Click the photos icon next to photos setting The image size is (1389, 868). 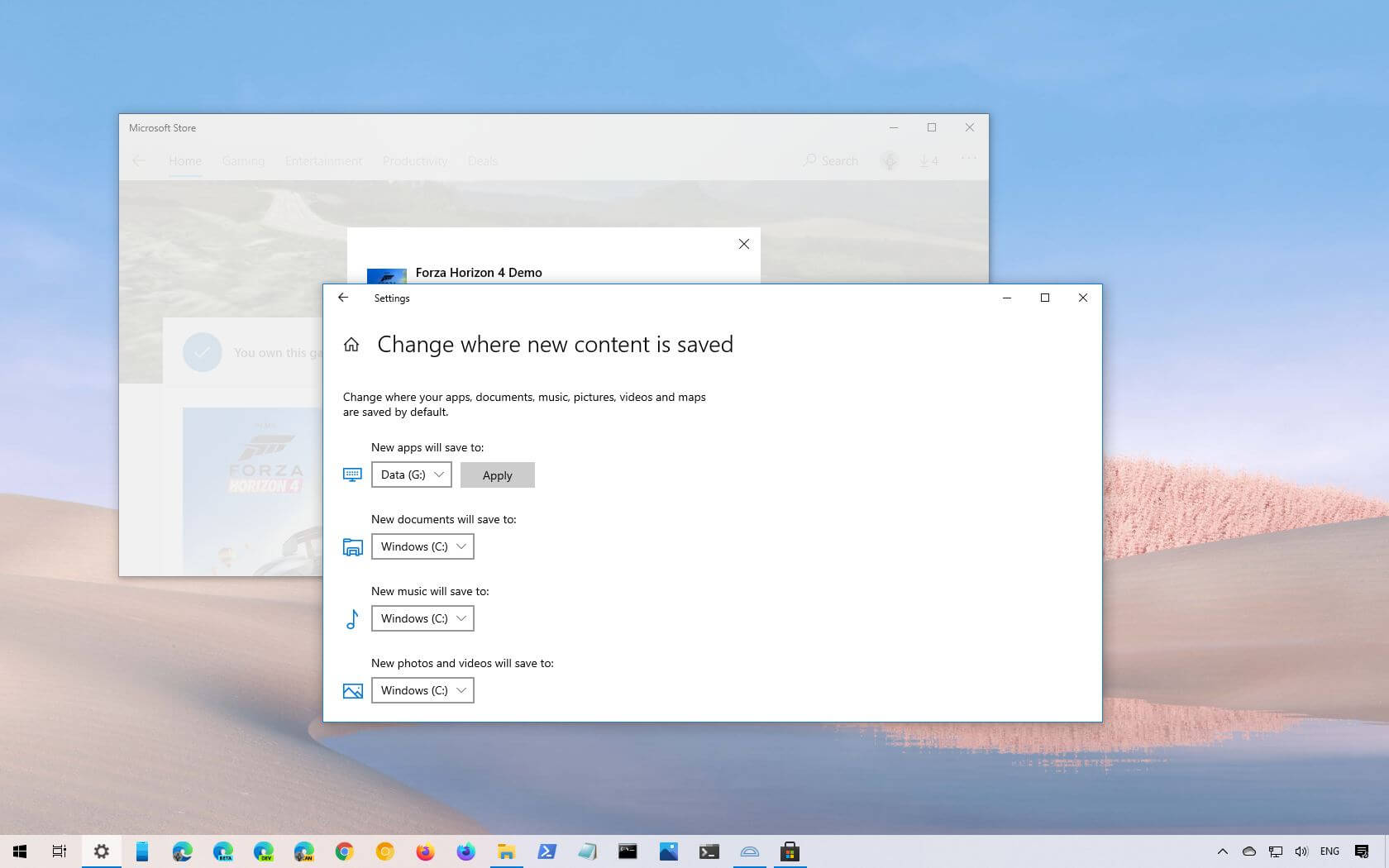[352, 690]
